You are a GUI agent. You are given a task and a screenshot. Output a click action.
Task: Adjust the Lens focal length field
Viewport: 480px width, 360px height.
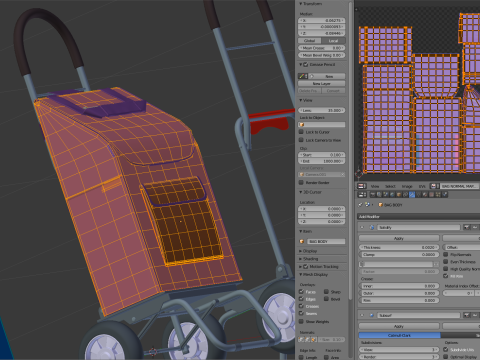[x=321, y=110]
